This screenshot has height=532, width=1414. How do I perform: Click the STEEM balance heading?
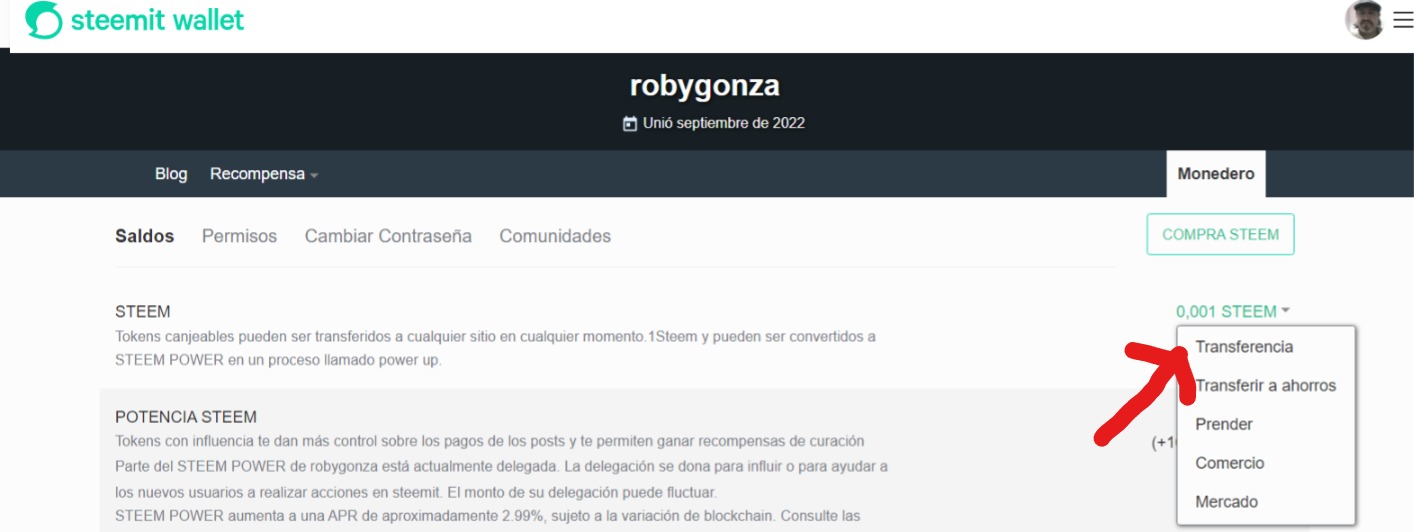point(143,312)
